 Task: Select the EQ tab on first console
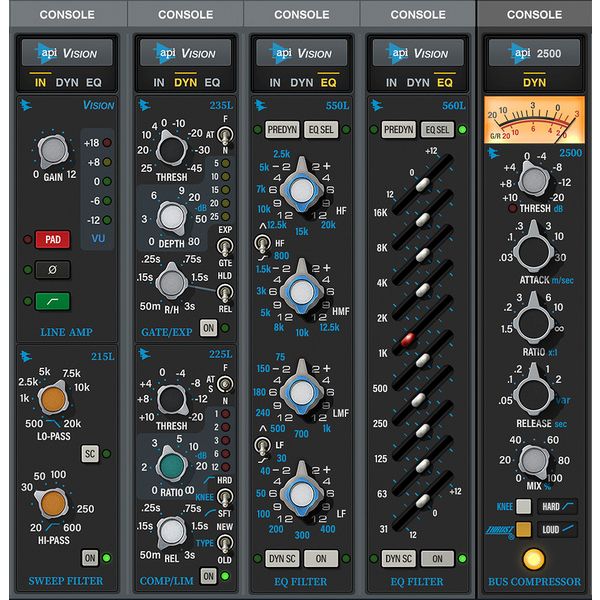94,82
